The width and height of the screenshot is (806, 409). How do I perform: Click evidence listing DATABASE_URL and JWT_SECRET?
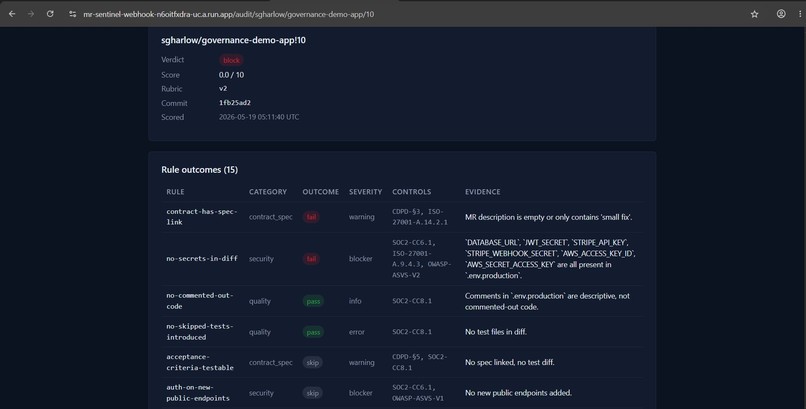[x=551, y=259]
